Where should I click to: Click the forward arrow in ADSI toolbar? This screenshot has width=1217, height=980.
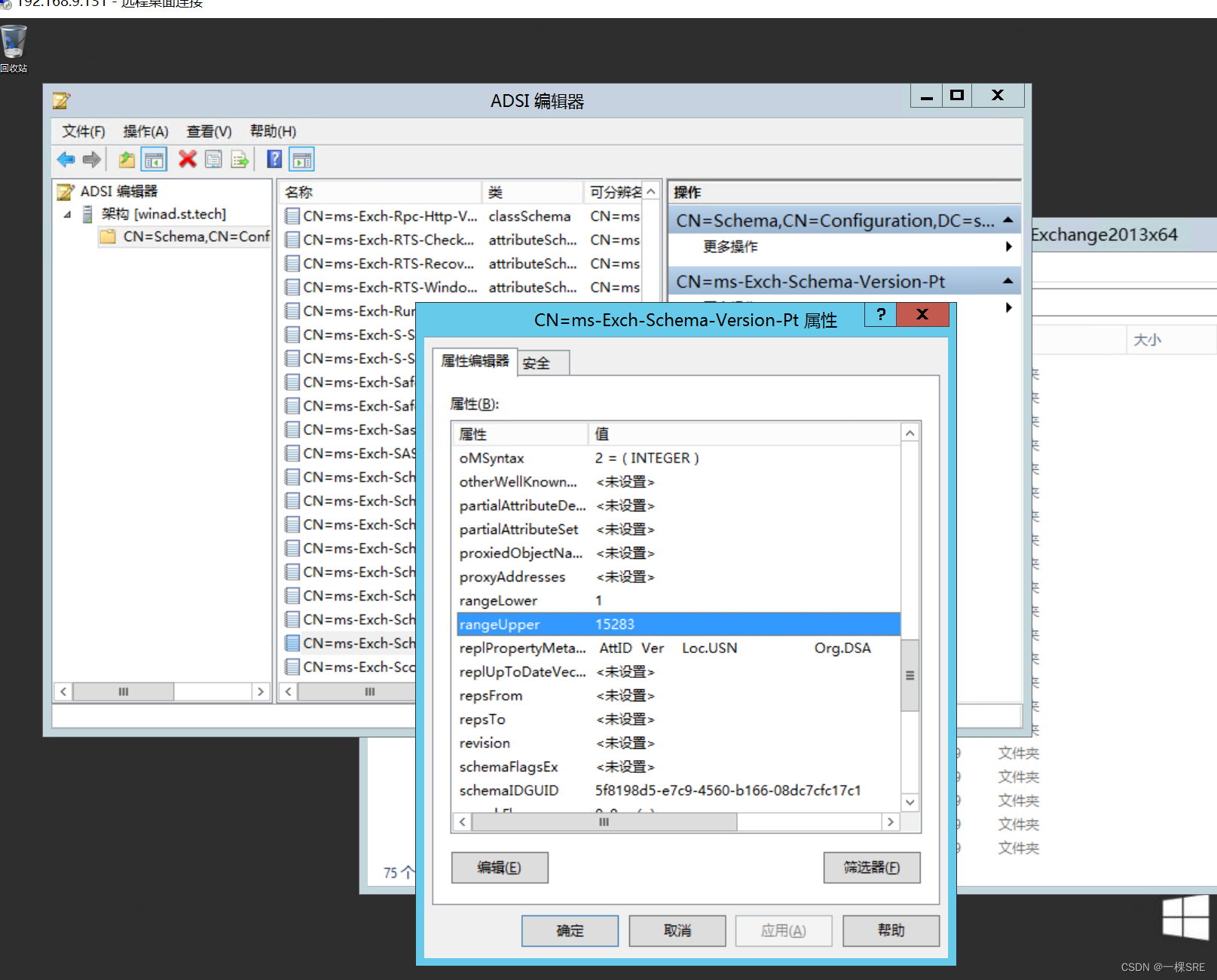(x=92, y=160)
